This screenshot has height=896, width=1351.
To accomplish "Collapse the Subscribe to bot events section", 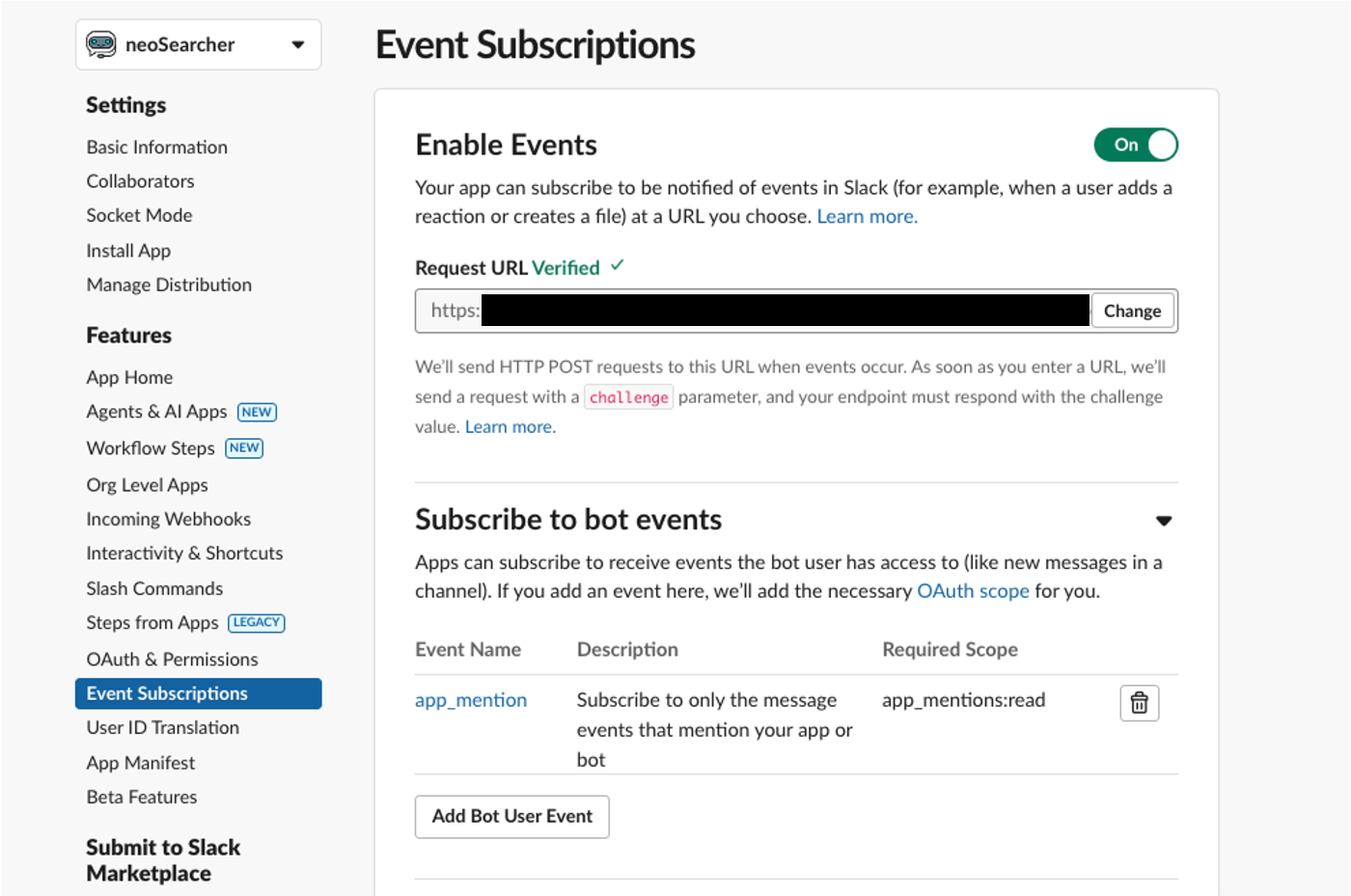I will pyautogui.click(x=1164, y=521).
